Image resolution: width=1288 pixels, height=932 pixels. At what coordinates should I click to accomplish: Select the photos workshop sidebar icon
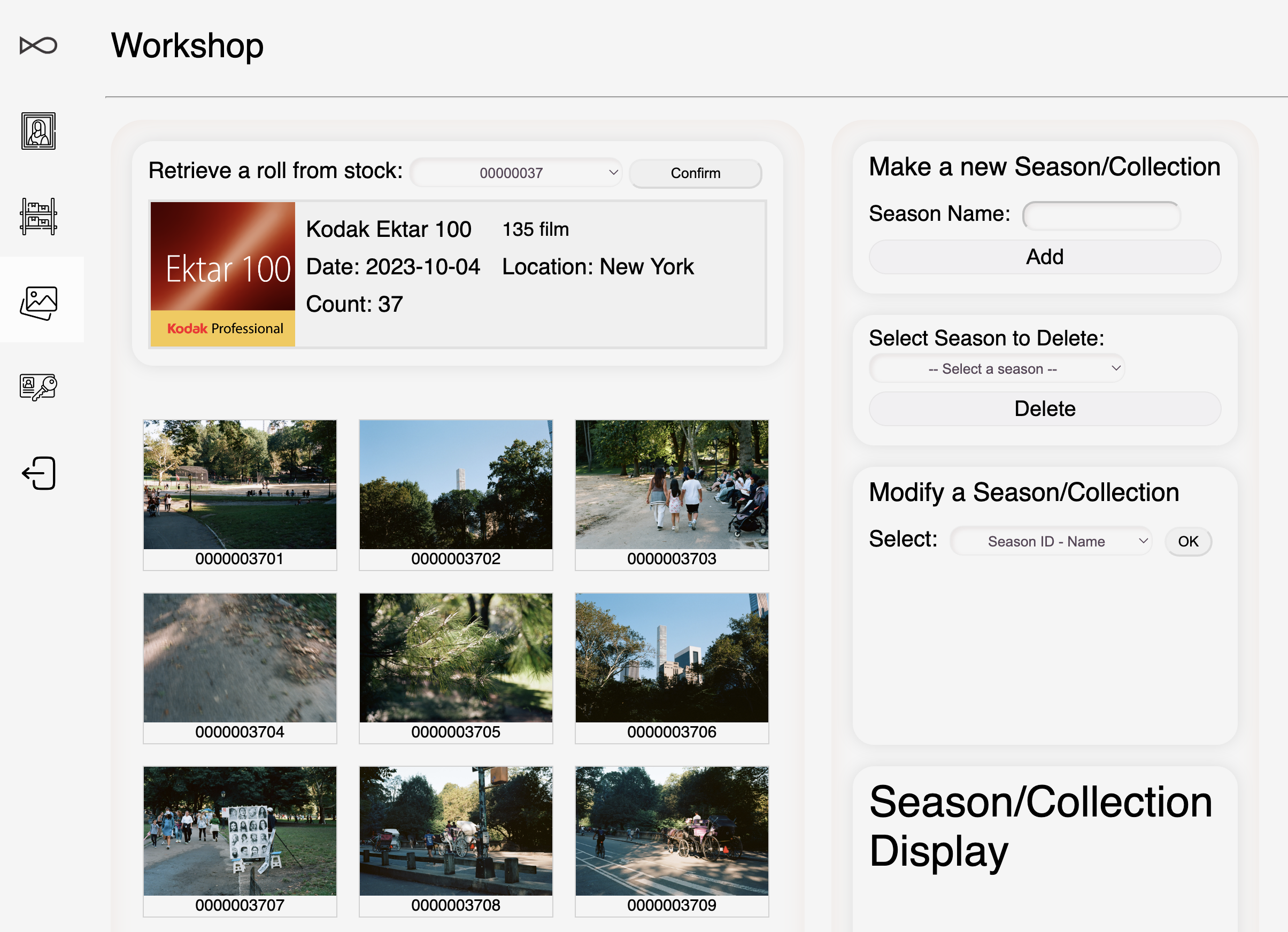point(38,303)
